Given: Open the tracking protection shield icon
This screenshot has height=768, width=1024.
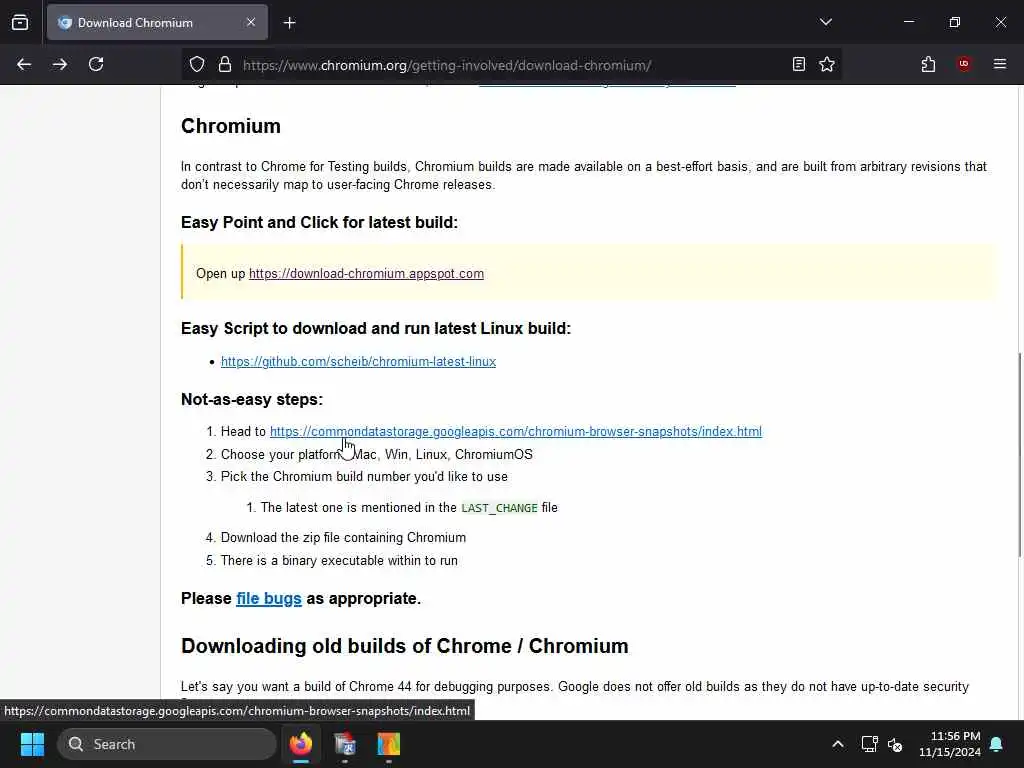Looking at the screenshot, I should [x=197, y=64].
